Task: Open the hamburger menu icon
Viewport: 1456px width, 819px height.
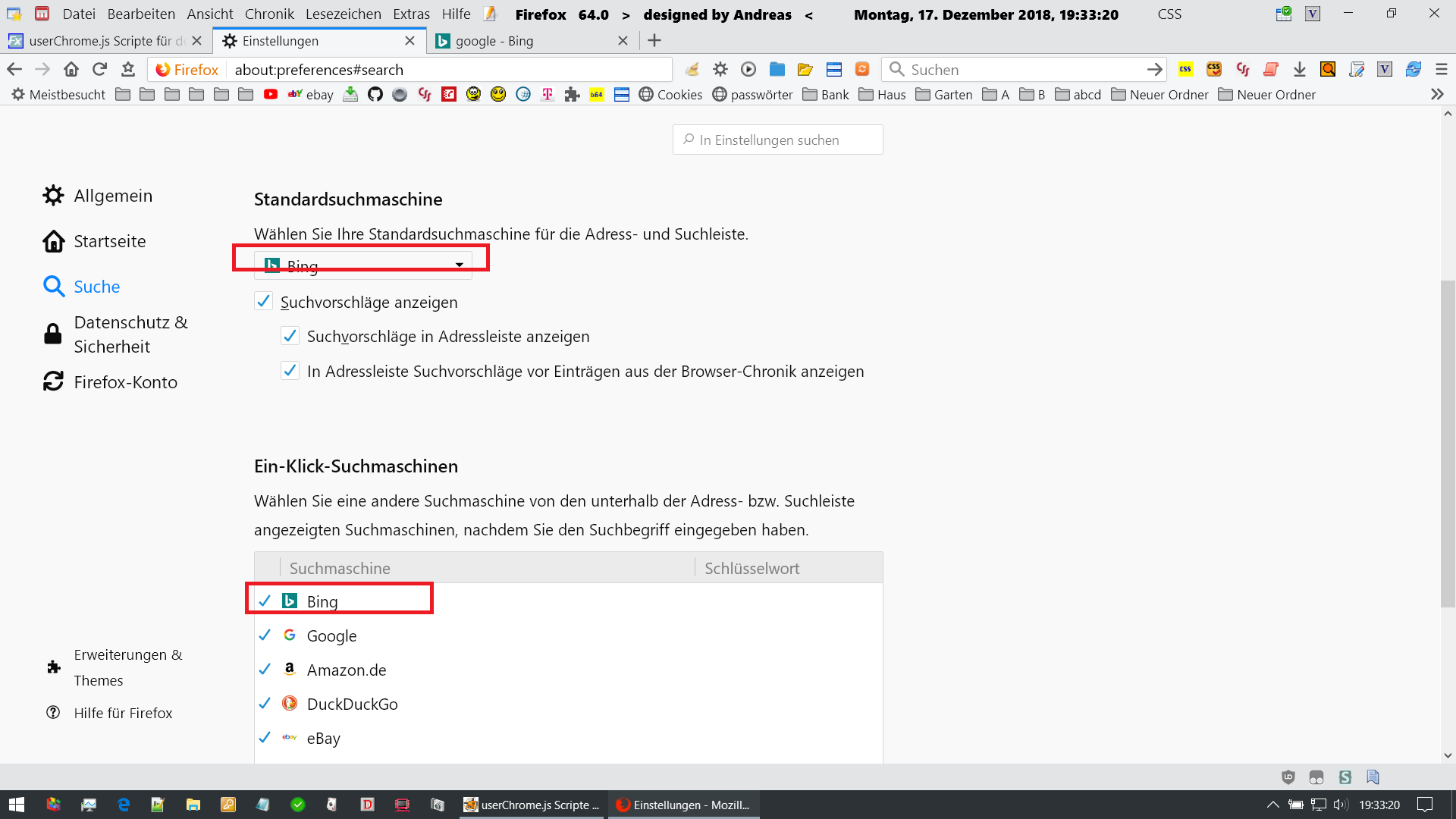Action: click(x=1442, y=70)
